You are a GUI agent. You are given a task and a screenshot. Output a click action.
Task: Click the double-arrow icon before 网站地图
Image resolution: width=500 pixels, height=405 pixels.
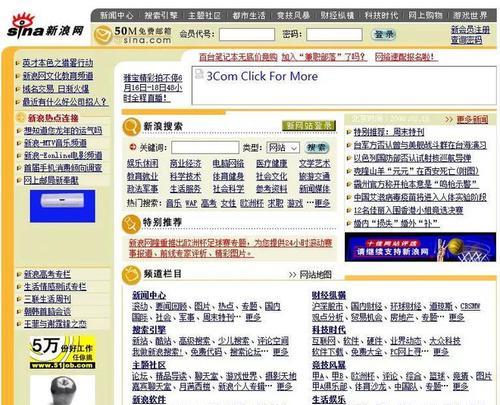click(292, 275)
